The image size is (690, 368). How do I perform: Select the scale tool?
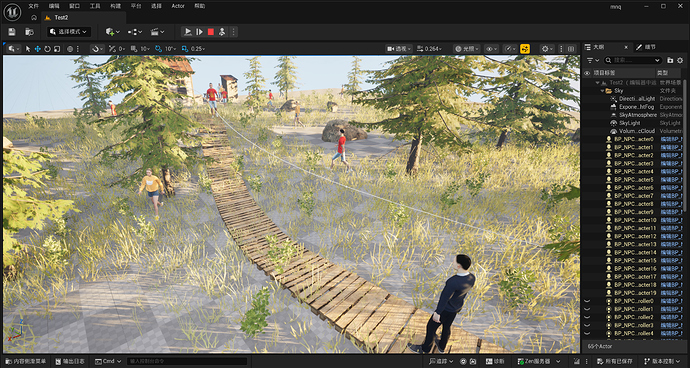pos(57,49)
